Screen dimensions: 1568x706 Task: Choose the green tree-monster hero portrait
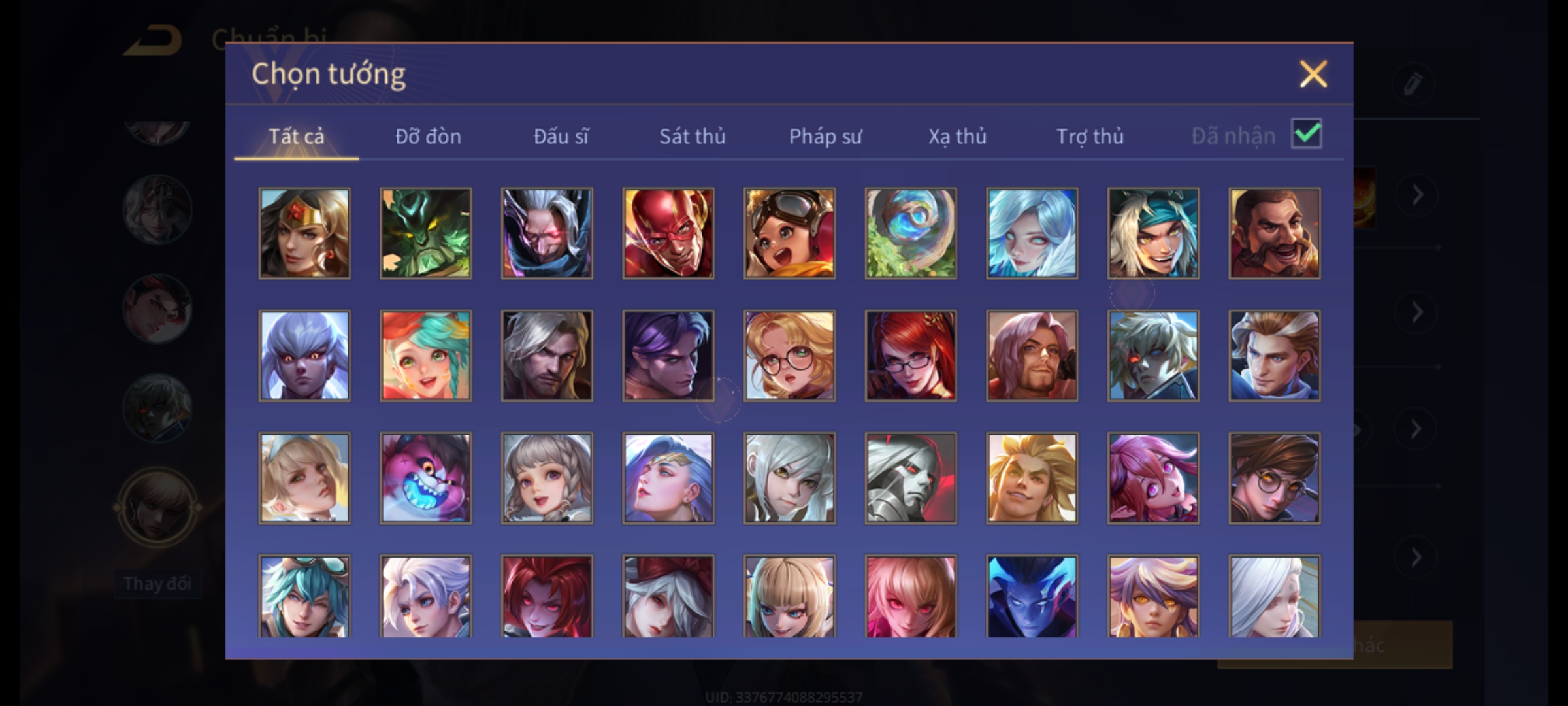(426, 233)
